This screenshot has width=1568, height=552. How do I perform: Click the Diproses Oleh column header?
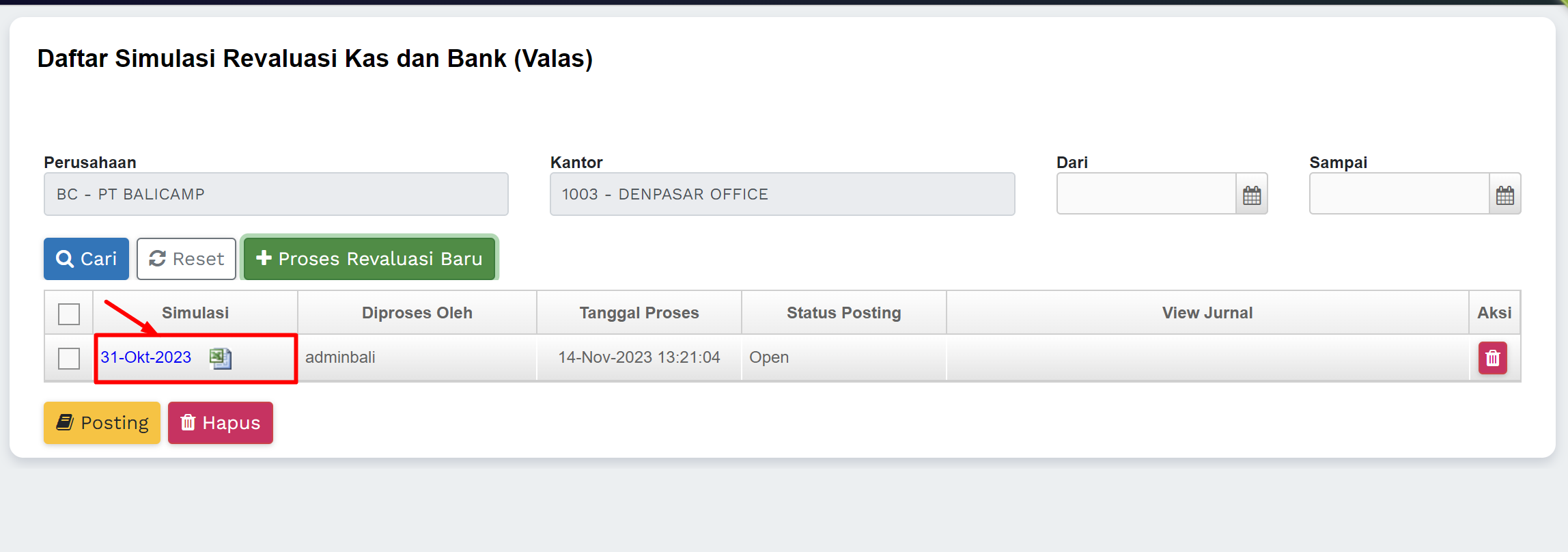coord(417,313)
